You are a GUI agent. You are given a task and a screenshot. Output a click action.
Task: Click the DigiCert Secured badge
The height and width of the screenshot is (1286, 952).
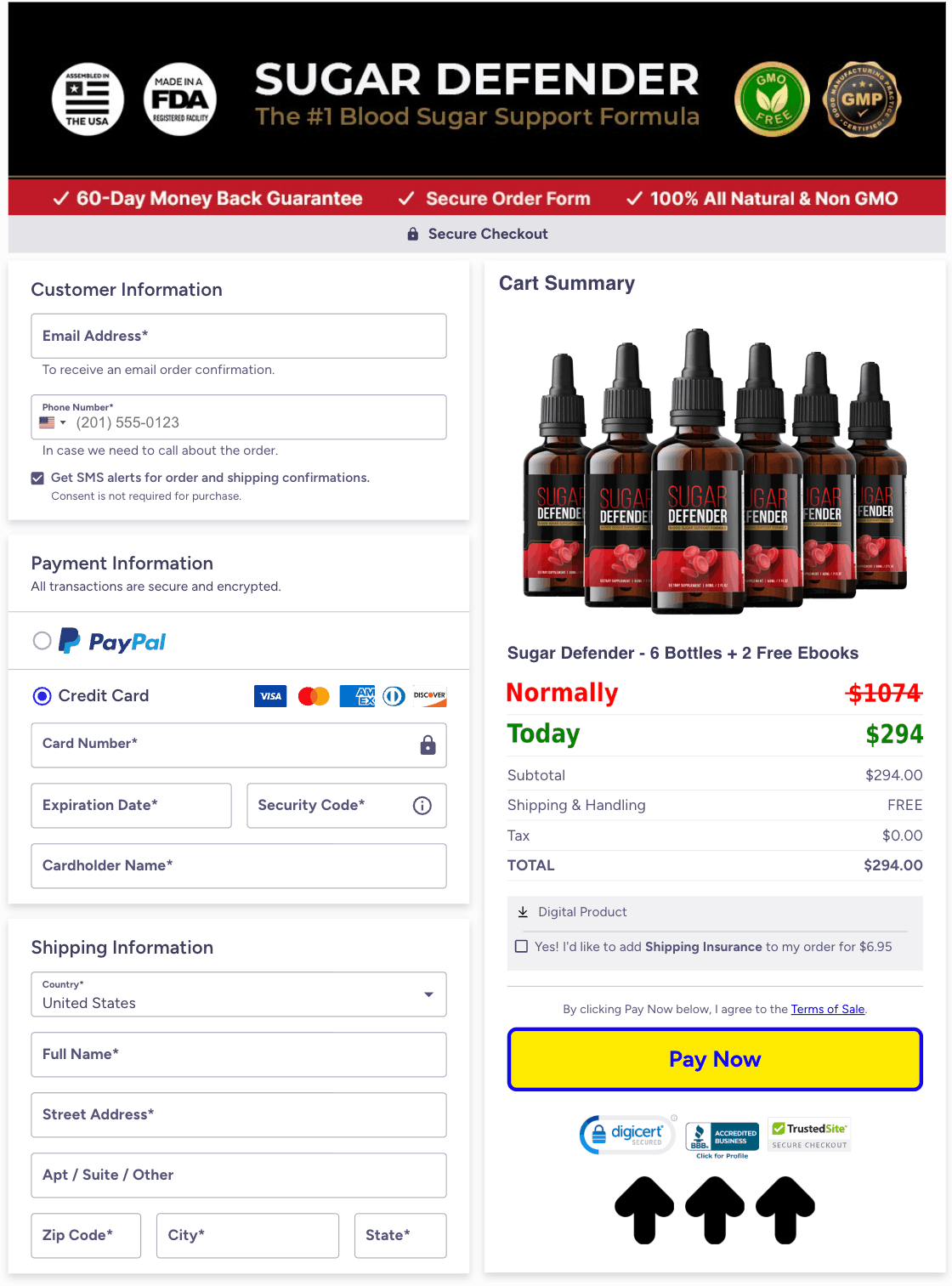coord(627,1135)
